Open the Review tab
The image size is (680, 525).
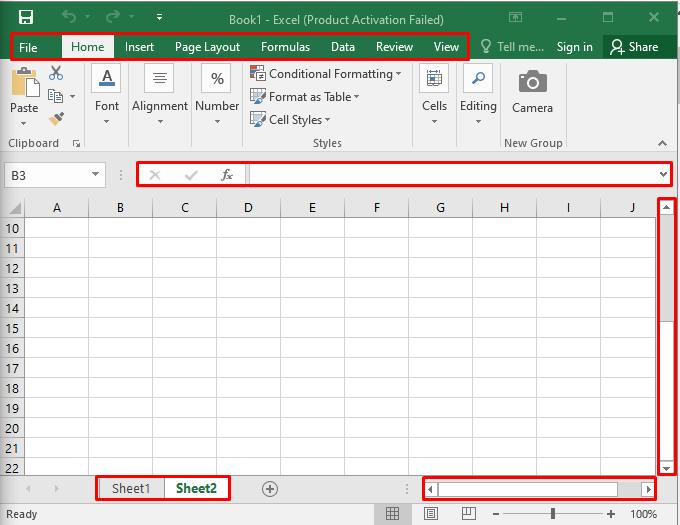[394, 47]
